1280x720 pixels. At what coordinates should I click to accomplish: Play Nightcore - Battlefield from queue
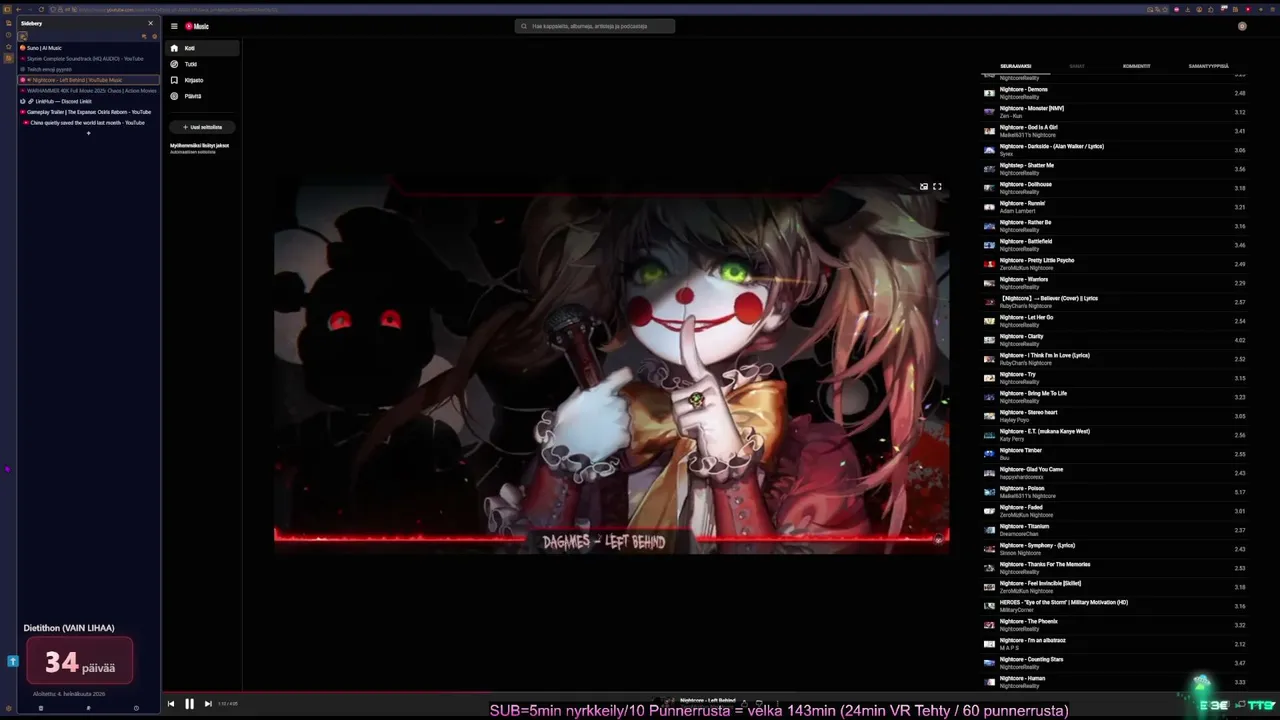pyautogui.click(x=1115, y=245)
